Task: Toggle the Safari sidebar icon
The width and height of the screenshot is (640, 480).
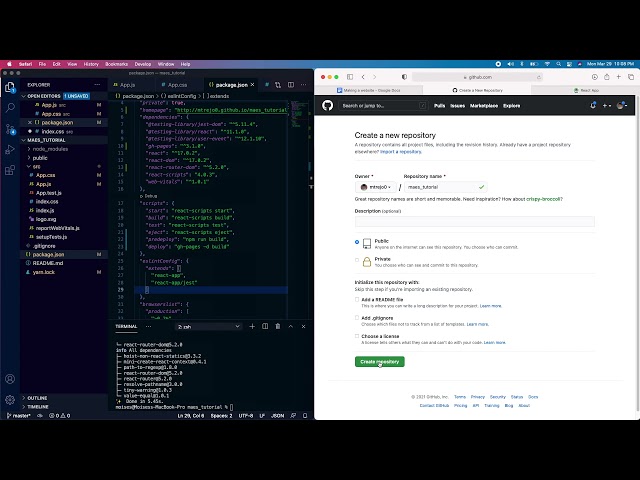Action: pos(350,77)
